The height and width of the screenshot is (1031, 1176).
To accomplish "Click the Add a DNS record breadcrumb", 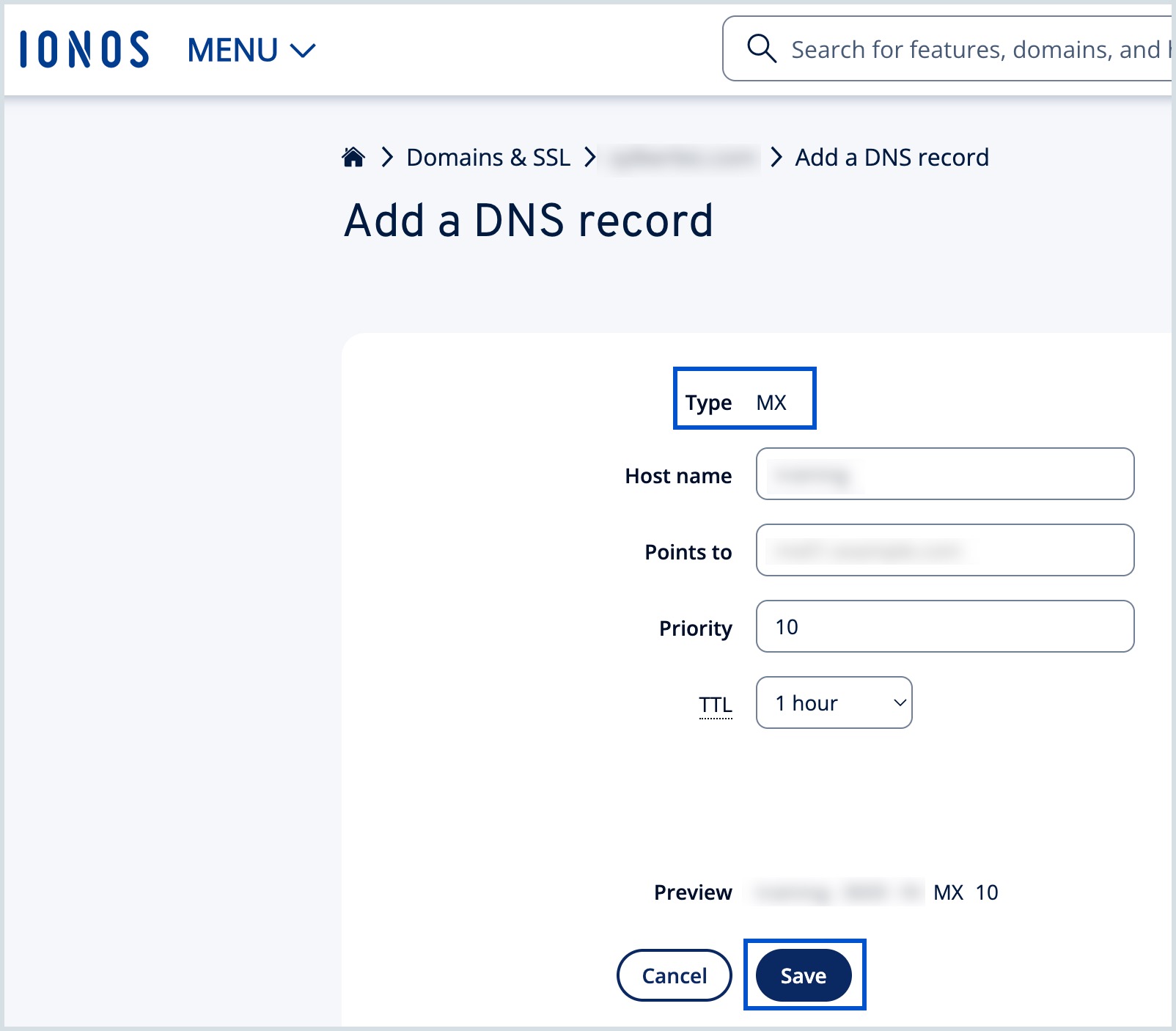I will 892,158.
